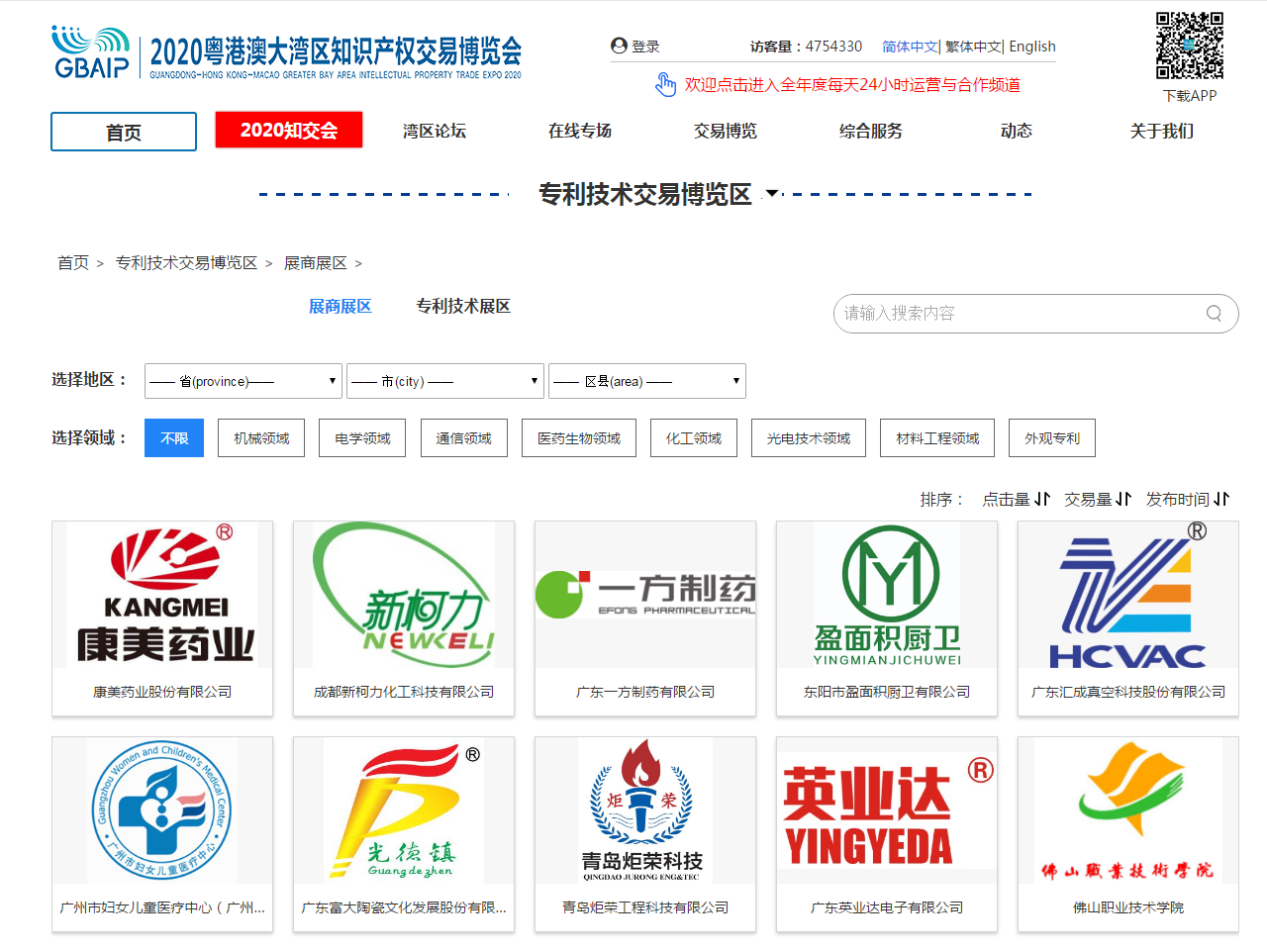Open the 英业达 Yingyeda logo

point(887,810)
